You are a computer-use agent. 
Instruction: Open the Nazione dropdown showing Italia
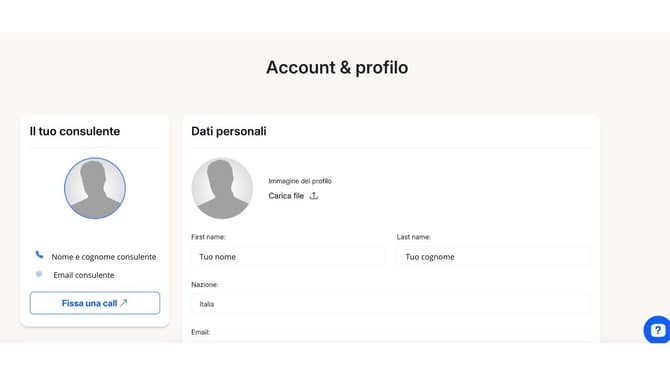click(x=391, y=304)
